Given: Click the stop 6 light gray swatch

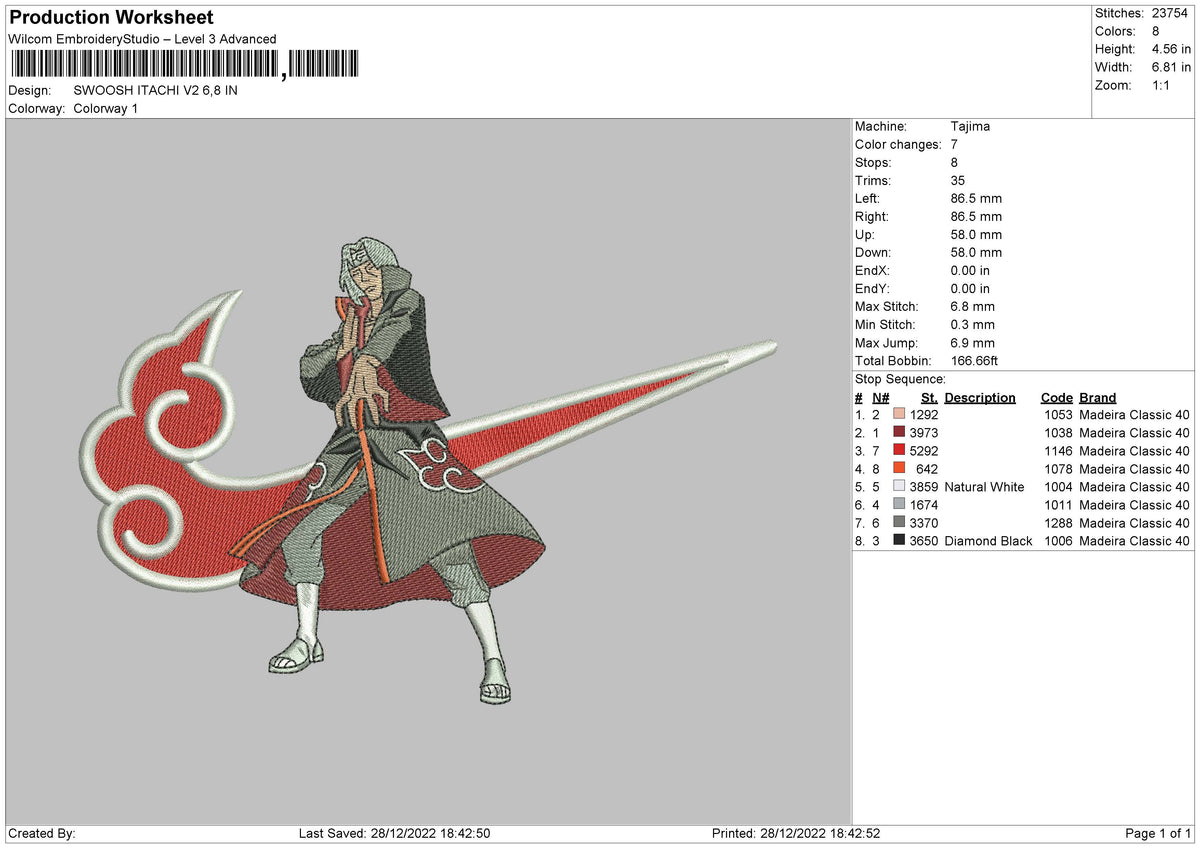Looking at the screenshot, I should point(899,505).
